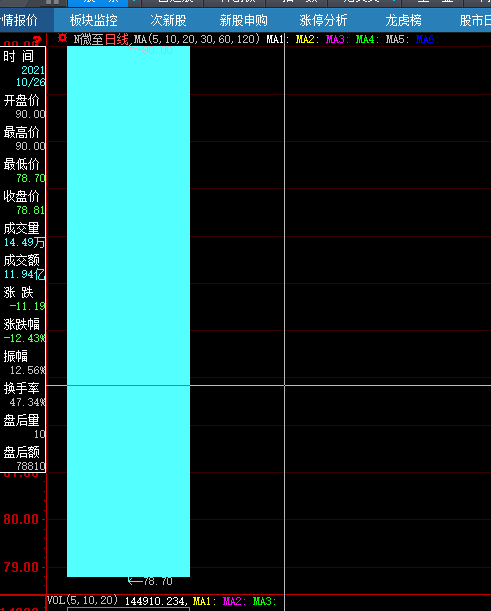Switch to the 次新股 tab

coord(168,20)
